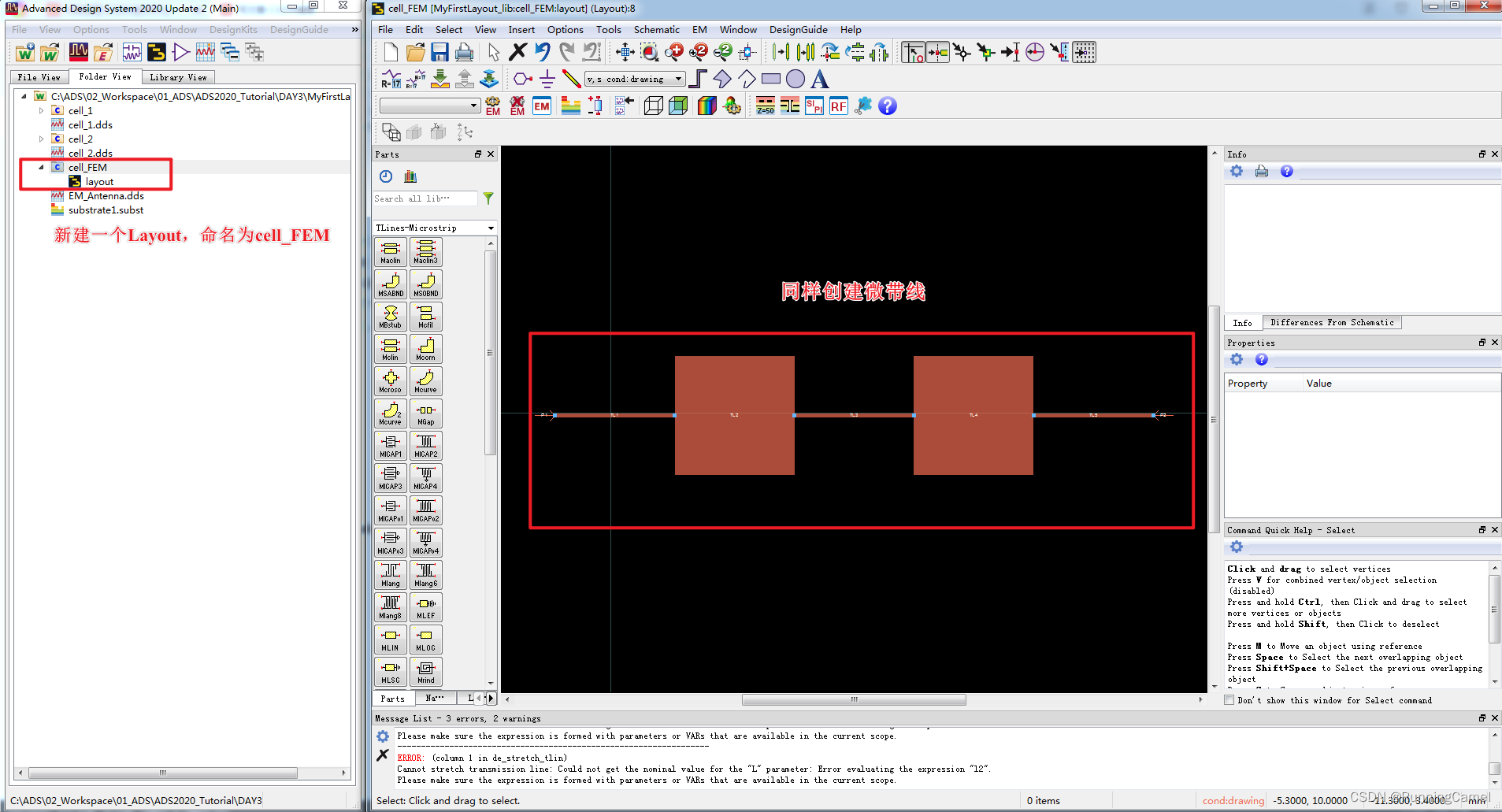This screenshot has width=1502, height=812.
Task: Open the Schematic menu
Action: pos(656,30)
